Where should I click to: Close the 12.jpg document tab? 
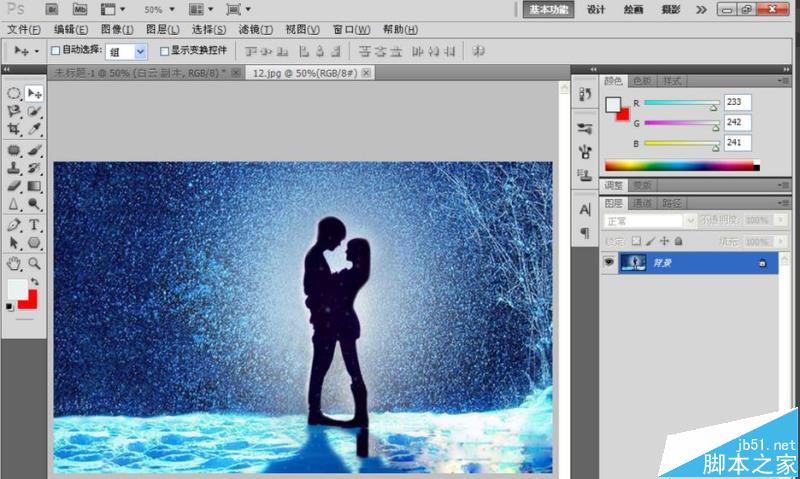click(366, 73)
